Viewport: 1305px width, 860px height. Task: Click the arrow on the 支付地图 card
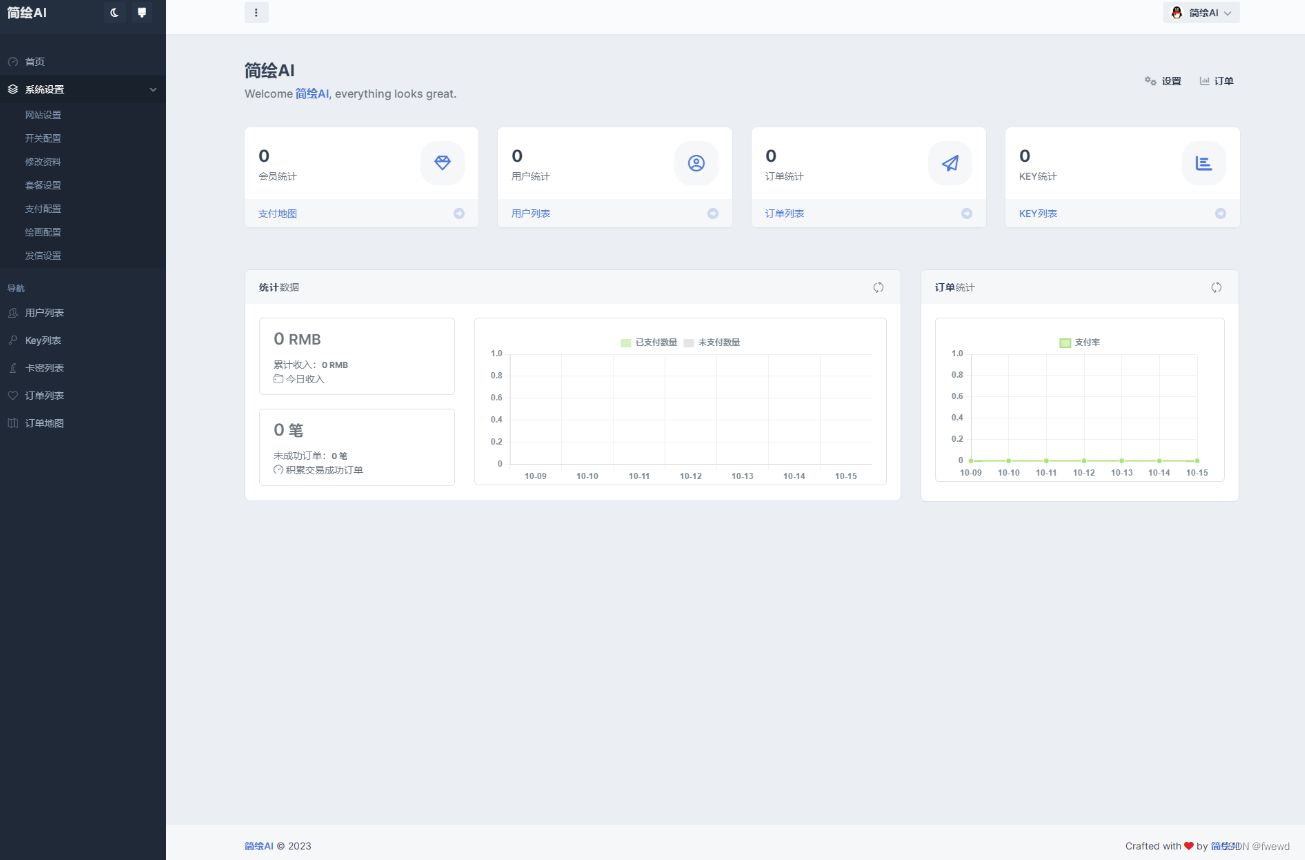pyautogui.click(x=459, y=213)
